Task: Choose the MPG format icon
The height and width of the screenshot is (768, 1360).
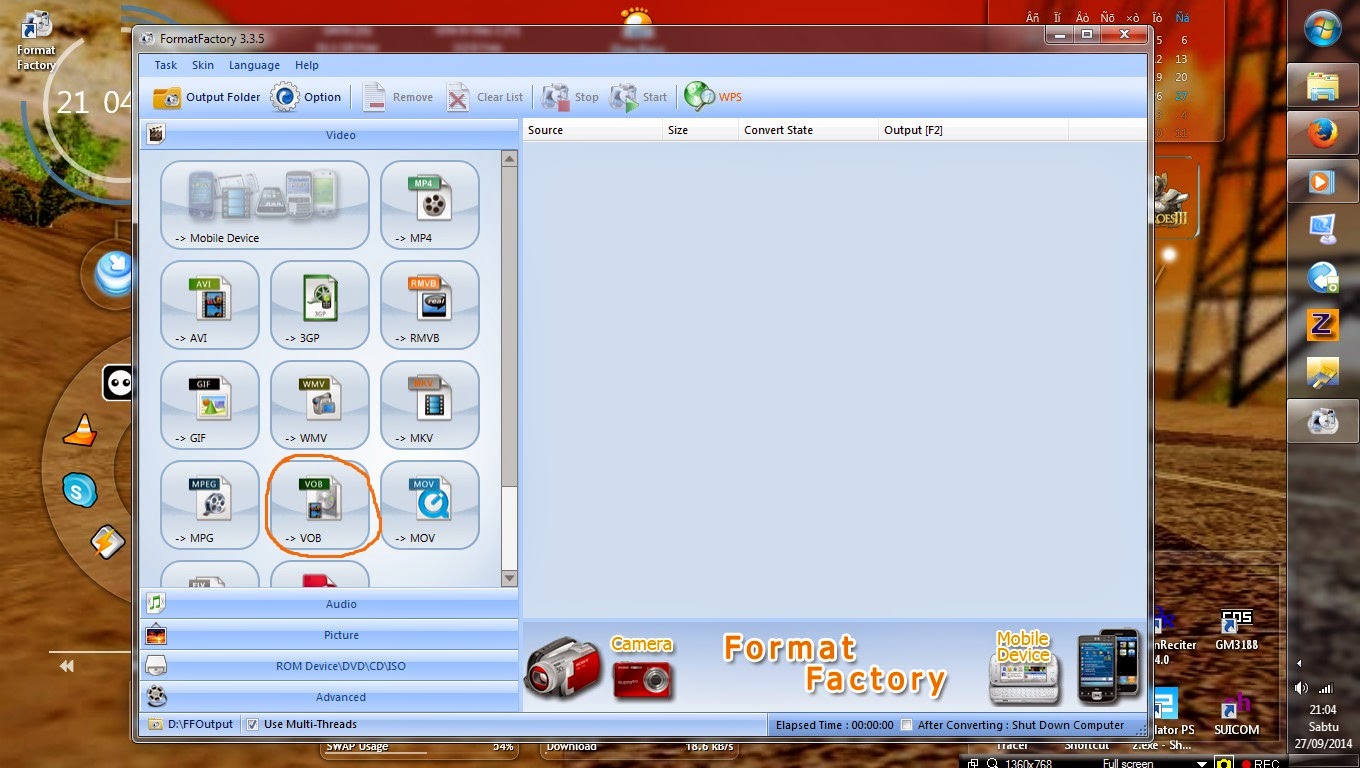Action: (x=210, y=505)
